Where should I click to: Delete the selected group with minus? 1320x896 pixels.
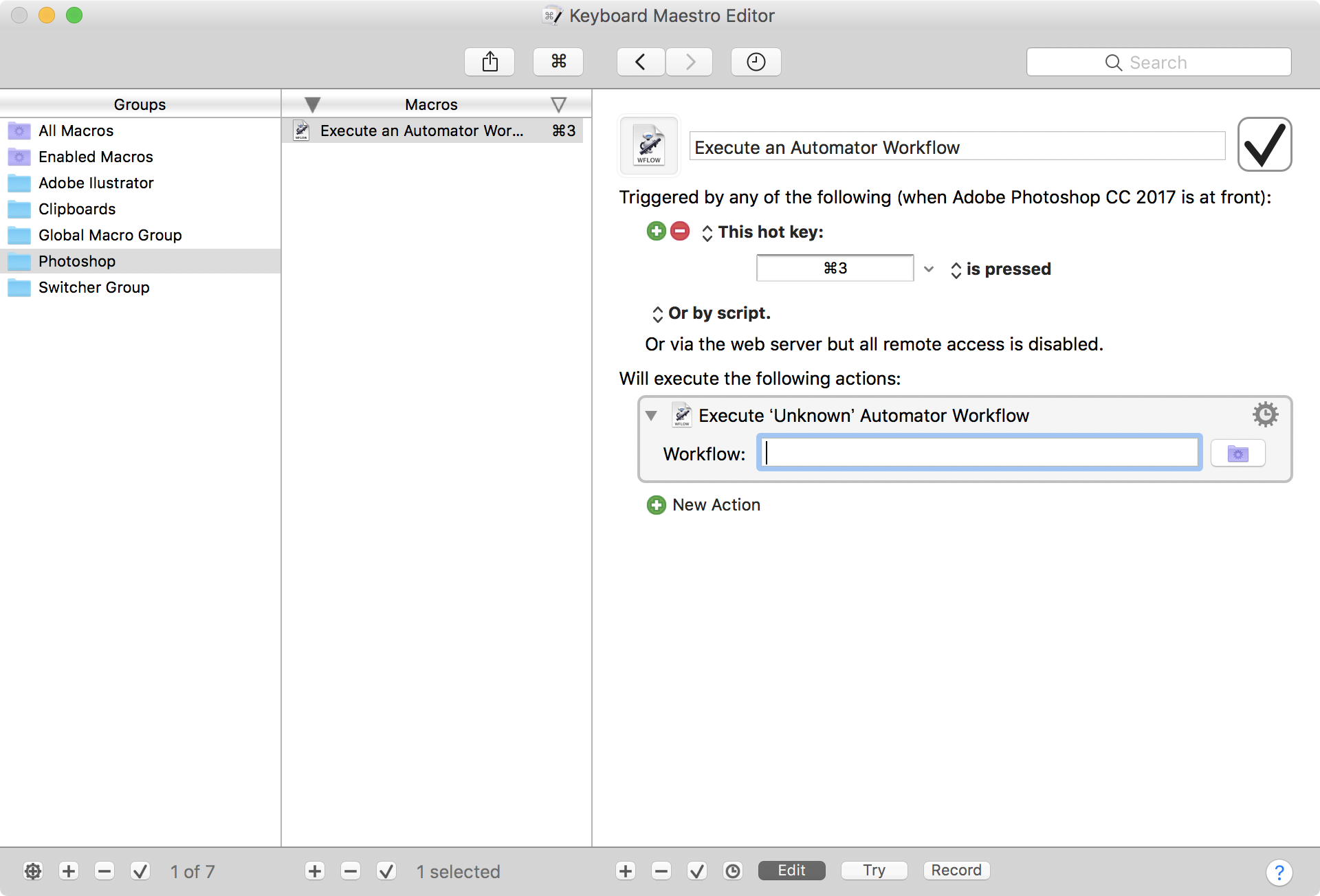tap(104, 871)
